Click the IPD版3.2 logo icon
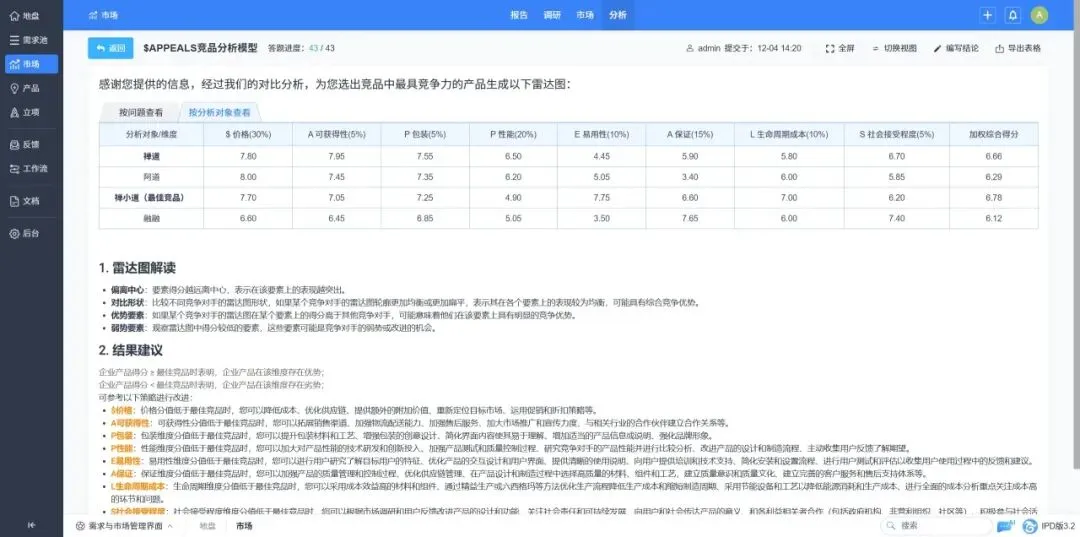 tap(1030, 526)
